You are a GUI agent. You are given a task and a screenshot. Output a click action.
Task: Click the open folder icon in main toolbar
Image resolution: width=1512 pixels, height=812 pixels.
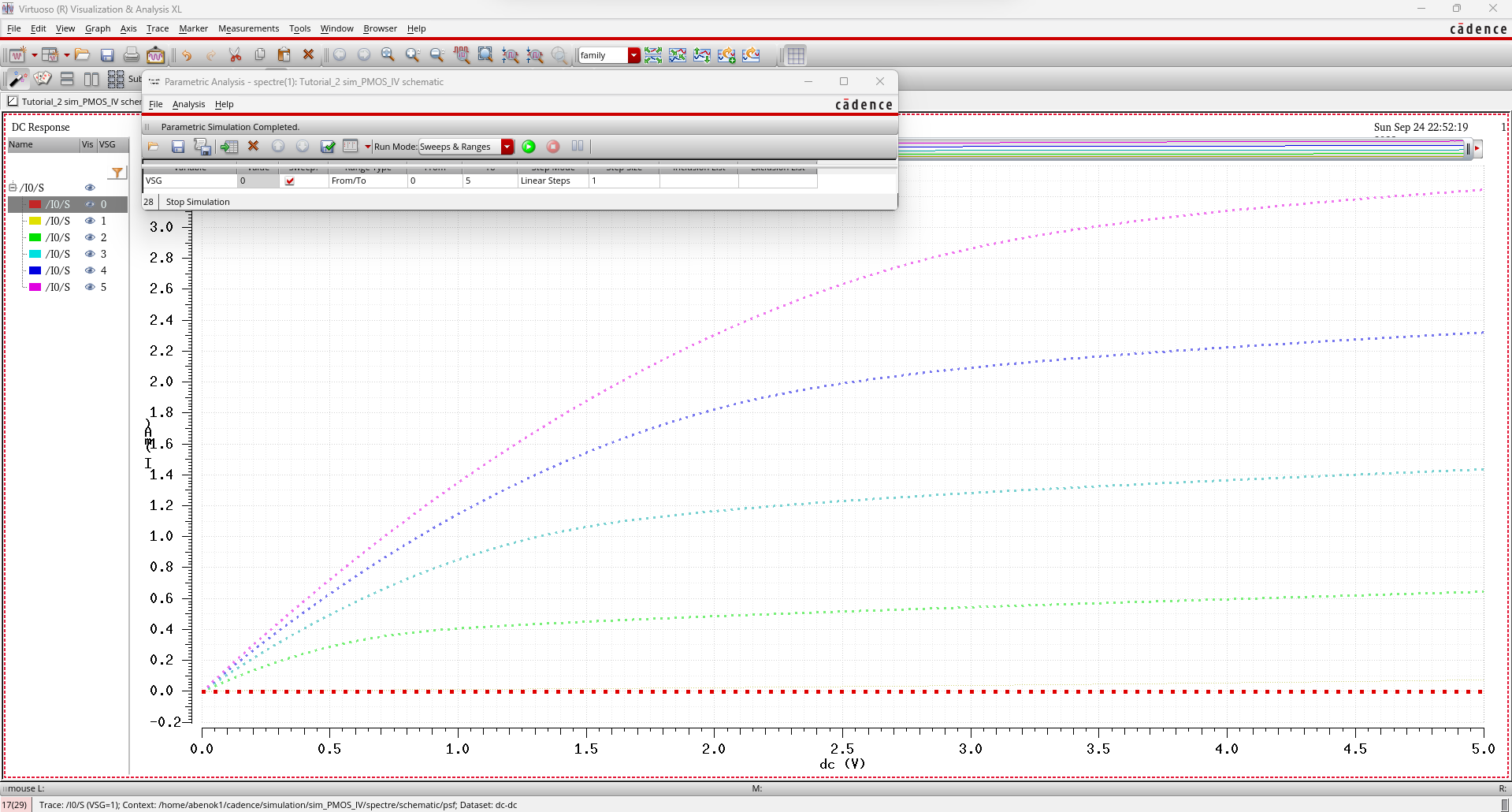click(83, 55)
